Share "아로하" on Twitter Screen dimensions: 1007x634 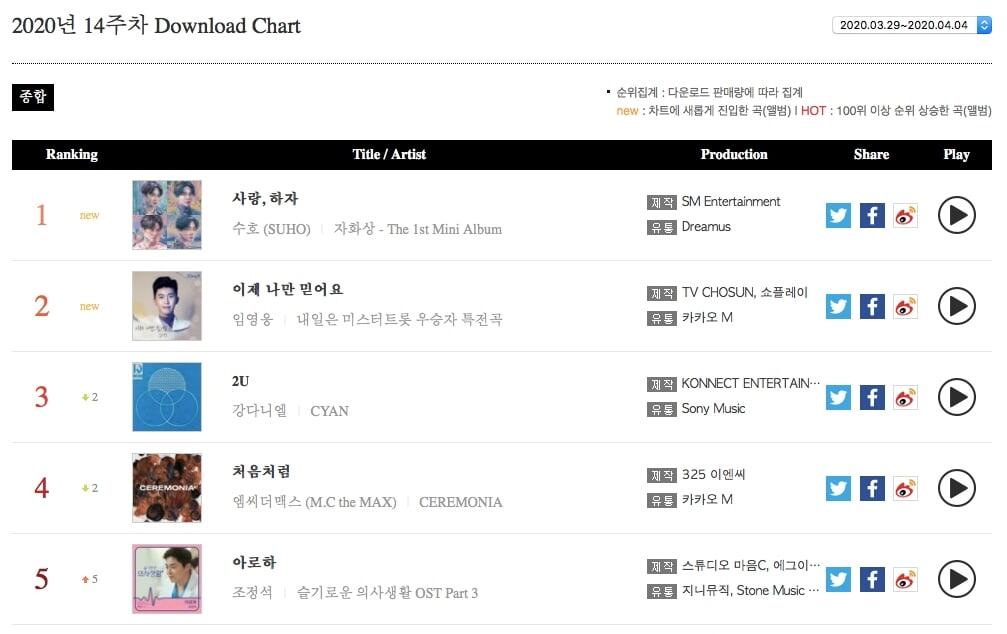(x=838, y=579)
